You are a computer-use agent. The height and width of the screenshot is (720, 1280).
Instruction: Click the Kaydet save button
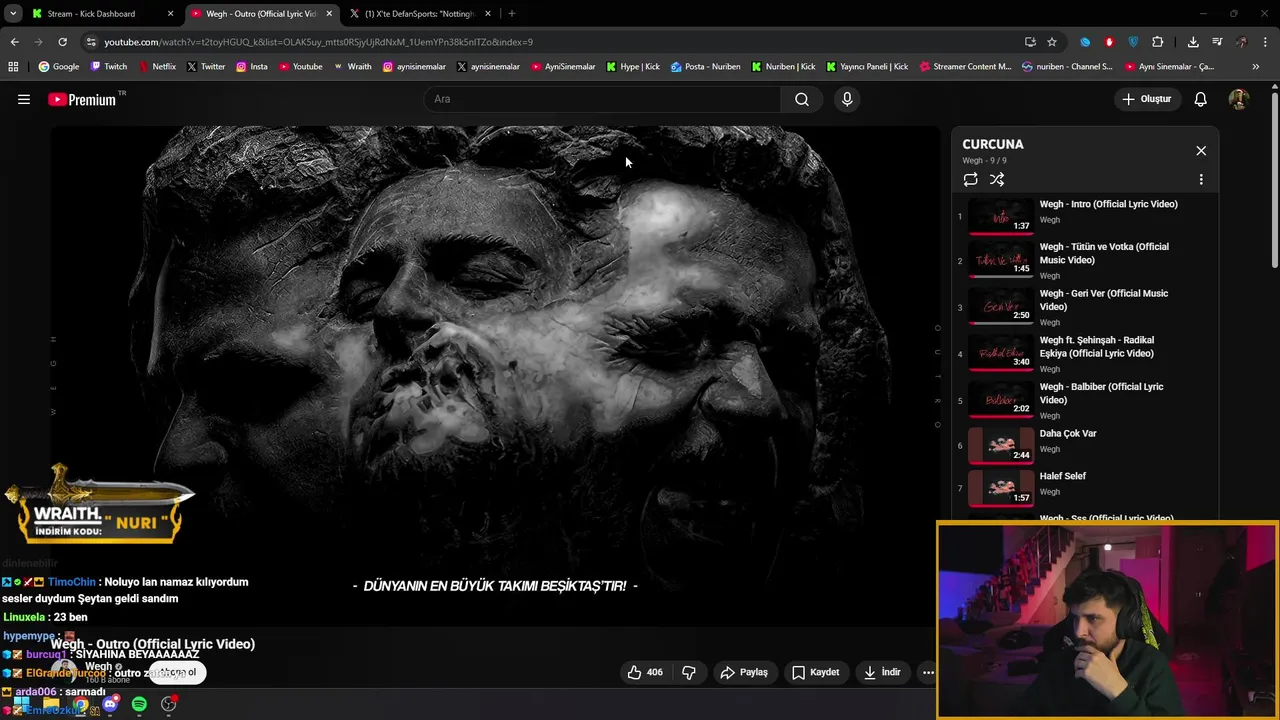coord(815,672)
